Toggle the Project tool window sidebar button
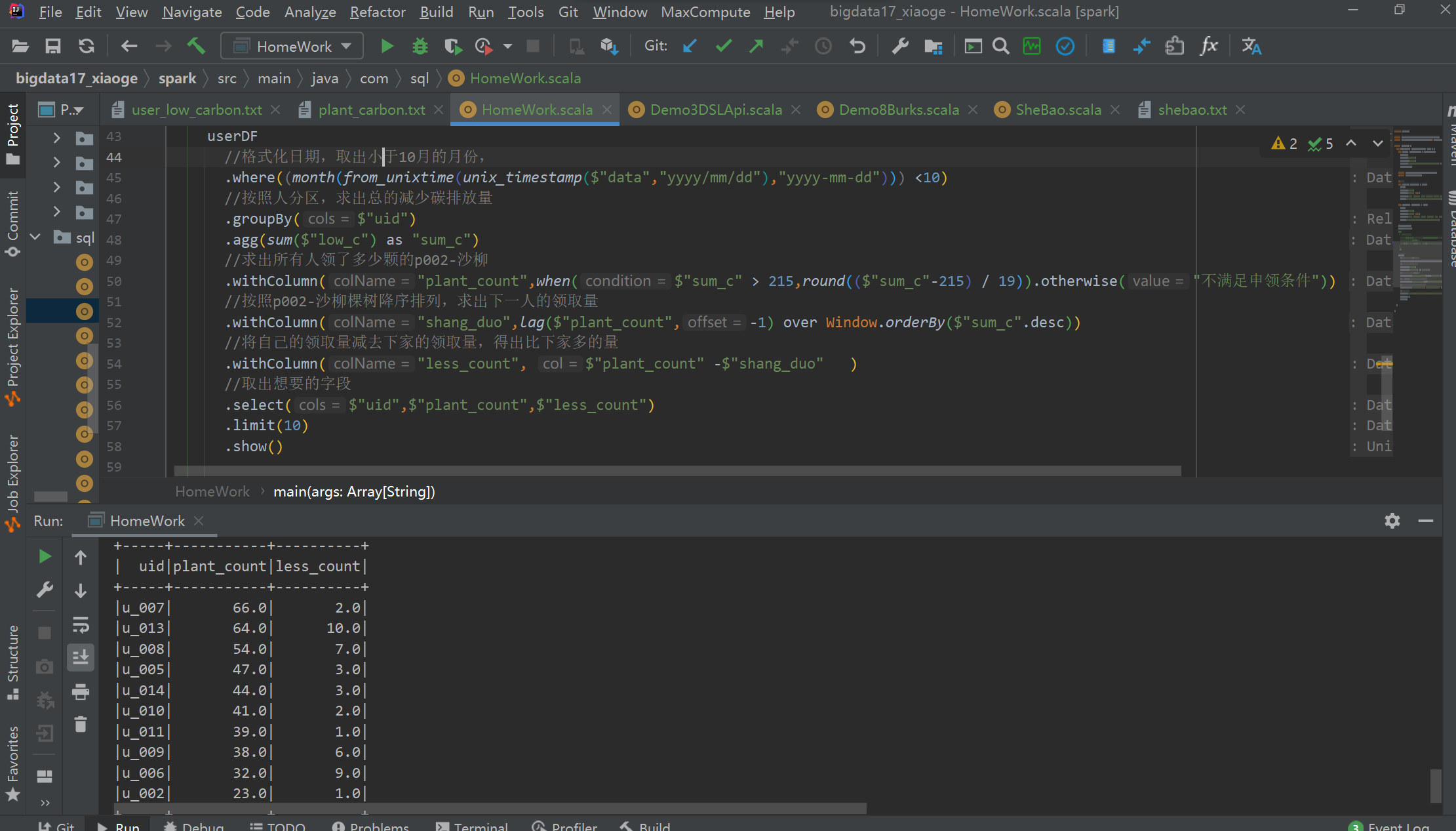The height and width of the screenshot is (831, 1456). pos(12,134)
